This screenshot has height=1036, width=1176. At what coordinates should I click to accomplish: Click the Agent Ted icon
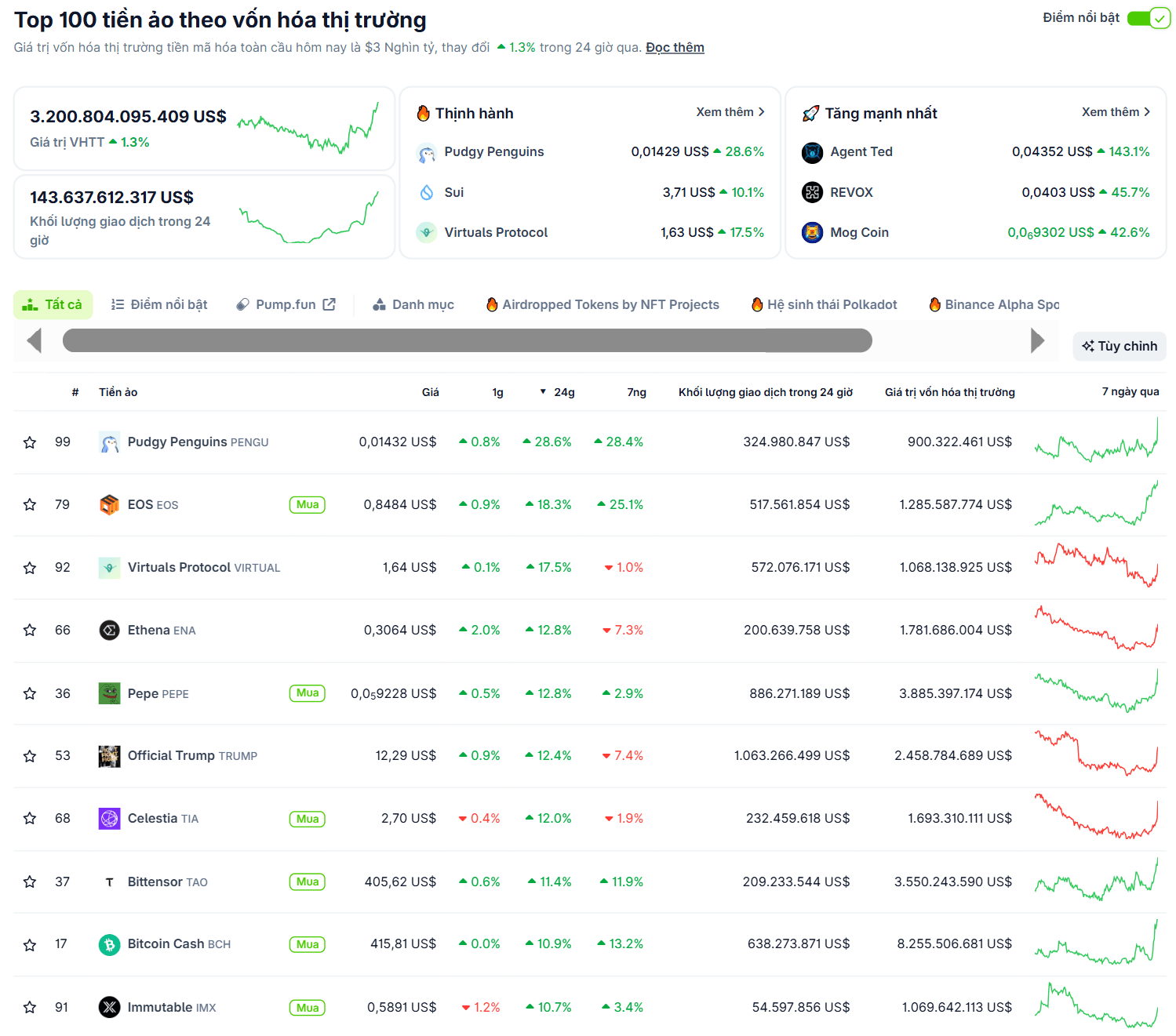812,152
